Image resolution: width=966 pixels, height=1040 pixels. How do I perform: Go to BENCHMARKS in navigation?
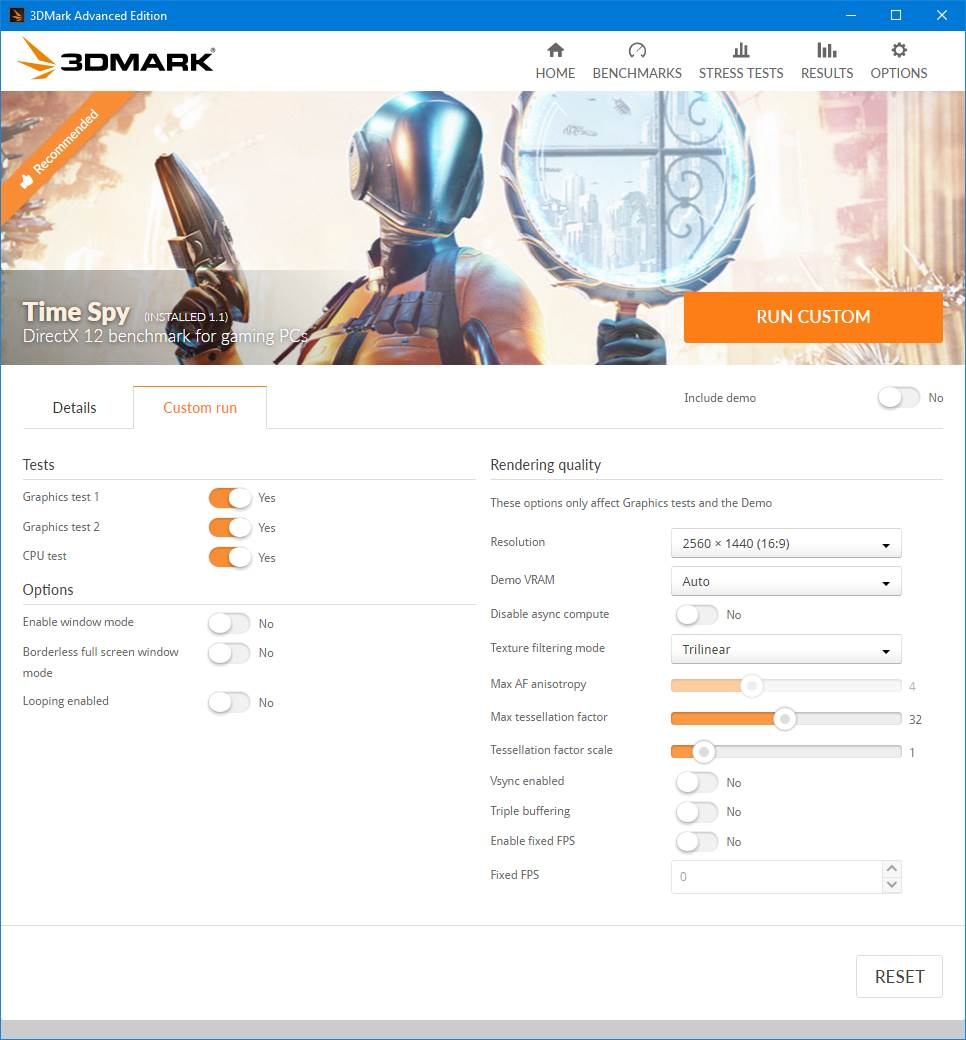point(637,73)
